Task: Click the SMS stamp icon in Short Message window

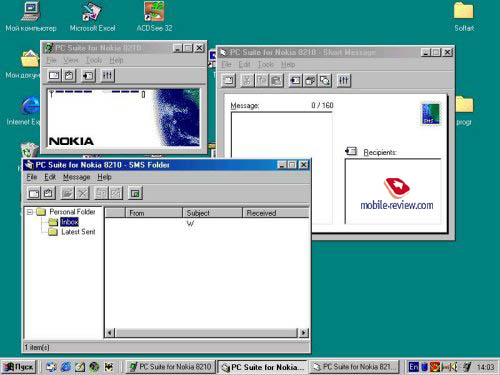Action: tap(431, 114)
